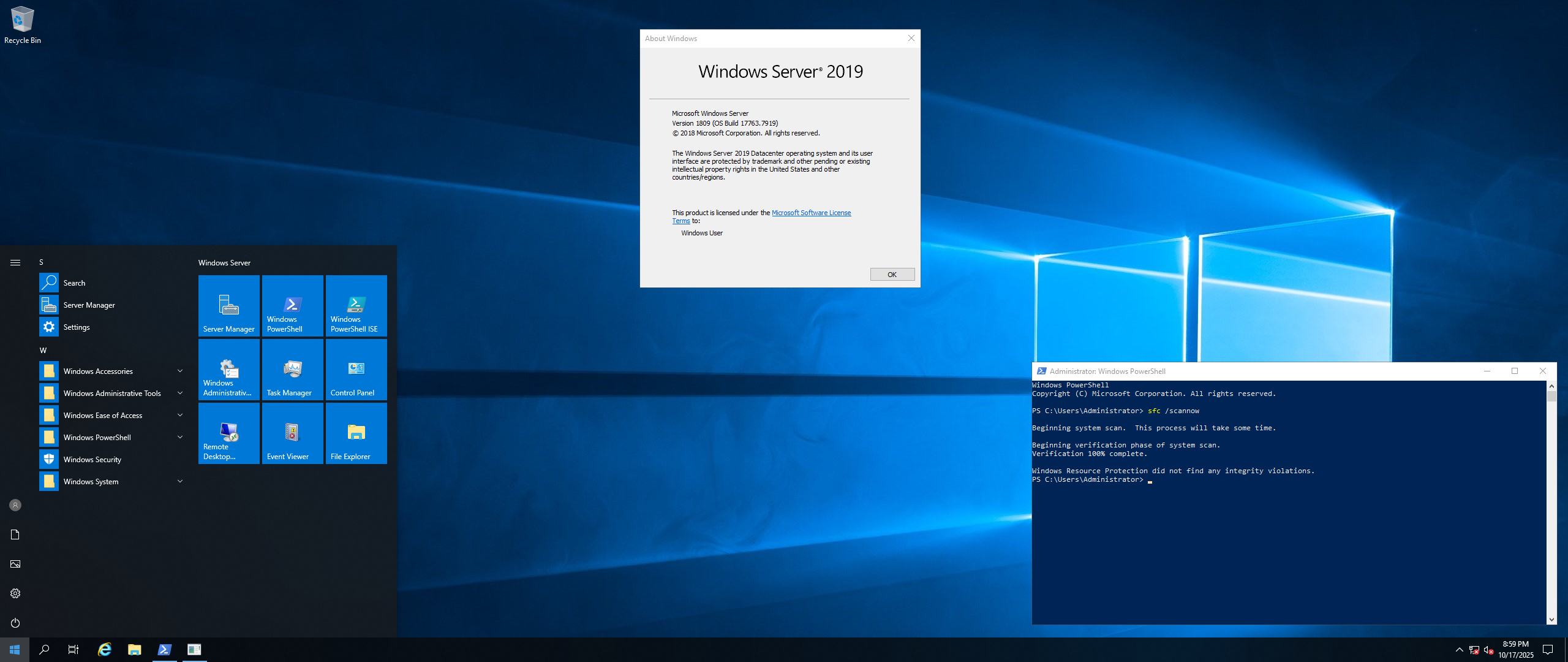The width and height of the screenshot is (1568, 662).
Task: Open the Task Manager tile
Action: (x=292, y=370)
